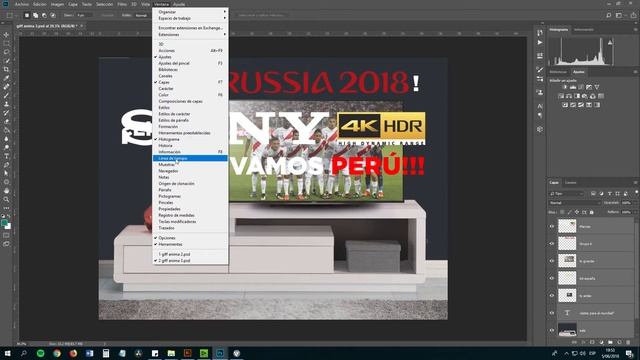Select the Rectangular Marquee tool
Image resolution: width=640 pixels, height=360 pixels.
6,44
